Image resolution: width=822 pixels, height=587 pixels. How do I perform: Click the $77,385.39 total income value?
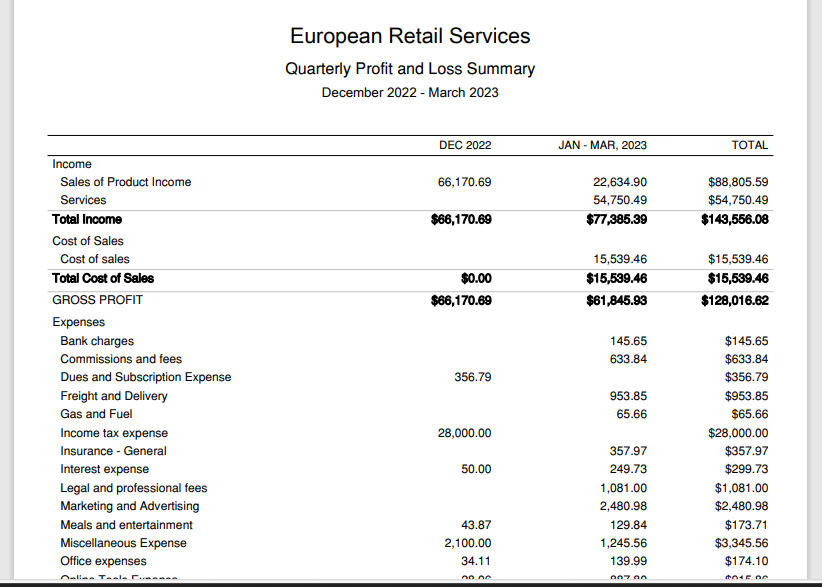point(617,220)
